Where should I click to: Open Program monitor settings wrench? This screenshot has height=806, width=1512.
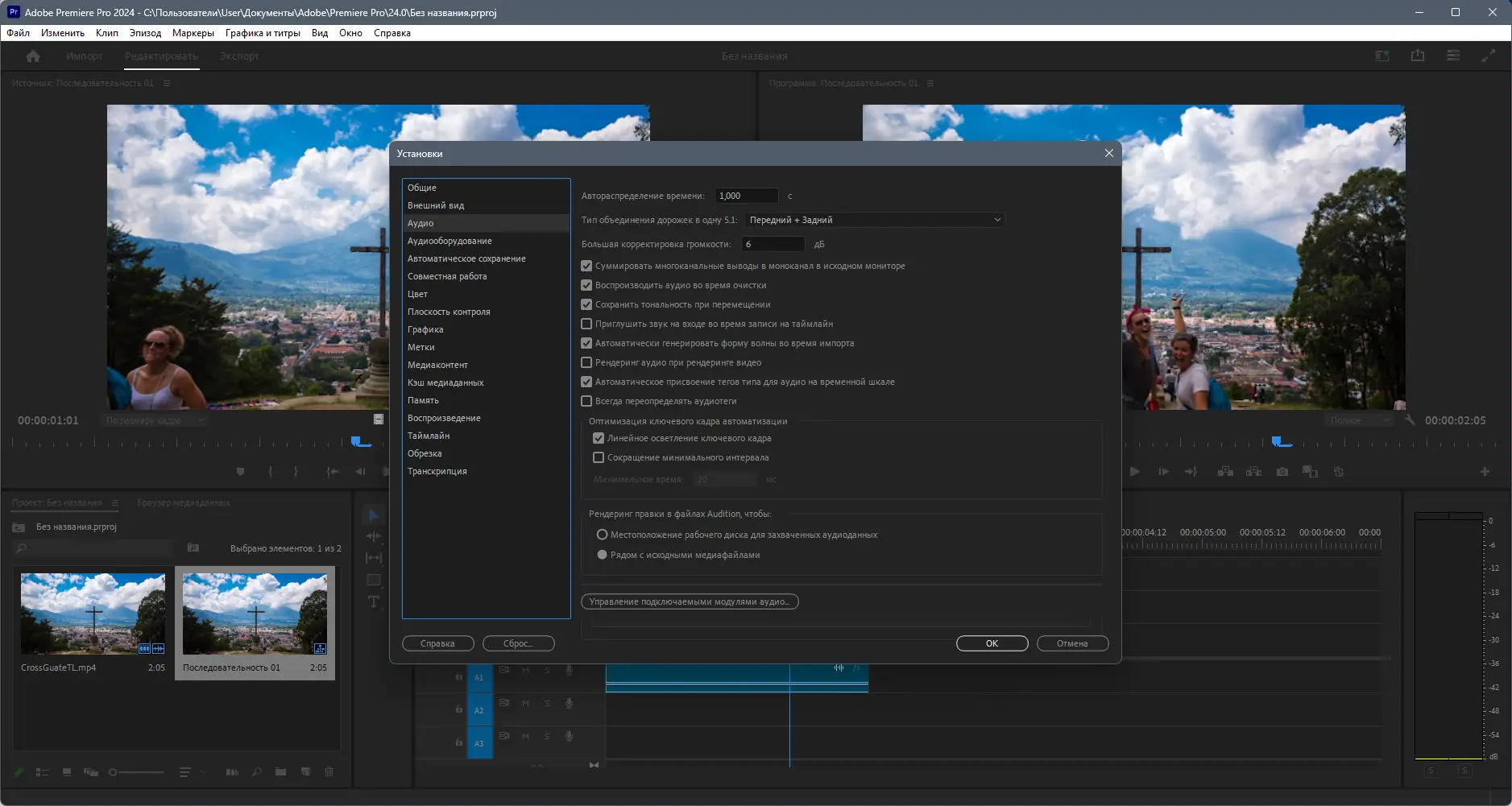click(x=1410, y=420)
